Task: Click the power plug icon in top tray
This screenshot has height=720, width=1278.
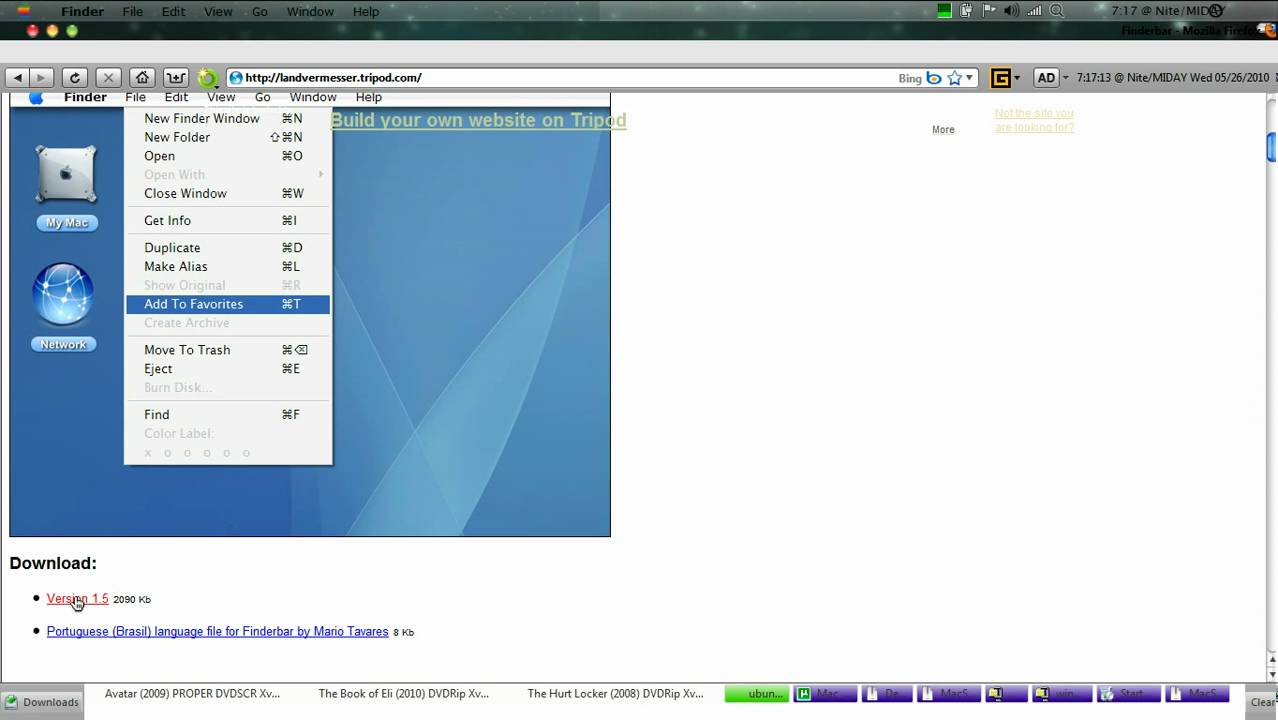Action: point(966,11)
